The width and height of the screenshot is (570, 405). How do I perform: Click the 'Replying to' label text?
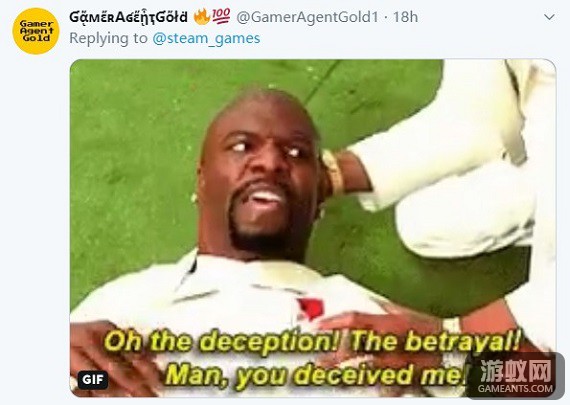coord(108,39)
